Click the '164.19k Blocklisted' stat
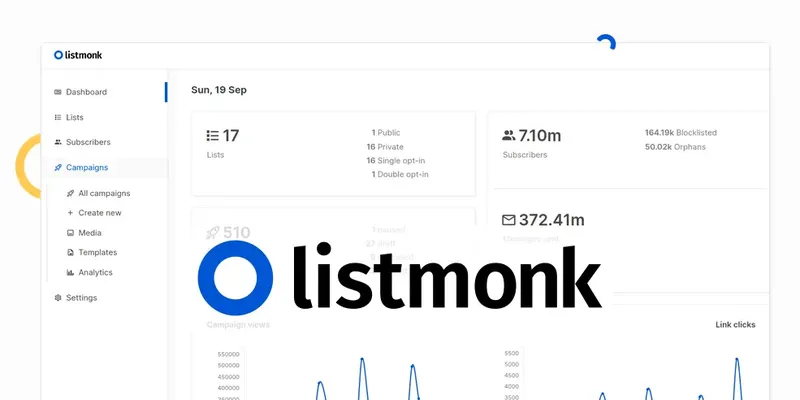Image resolution: width=800 pixels, height=400 pixels. (681, 133)
